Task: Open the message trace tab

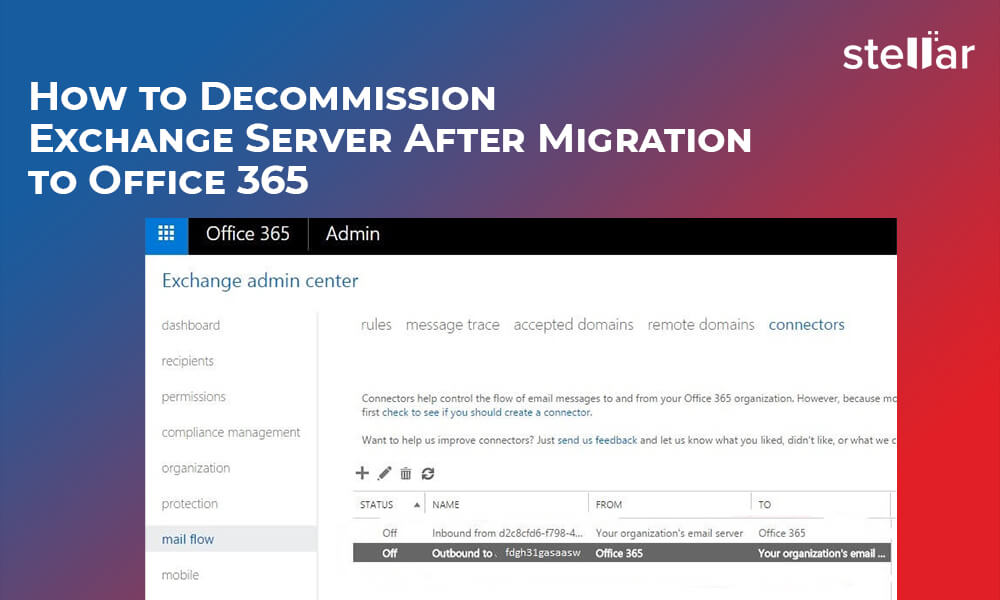Action: [452, 325]
